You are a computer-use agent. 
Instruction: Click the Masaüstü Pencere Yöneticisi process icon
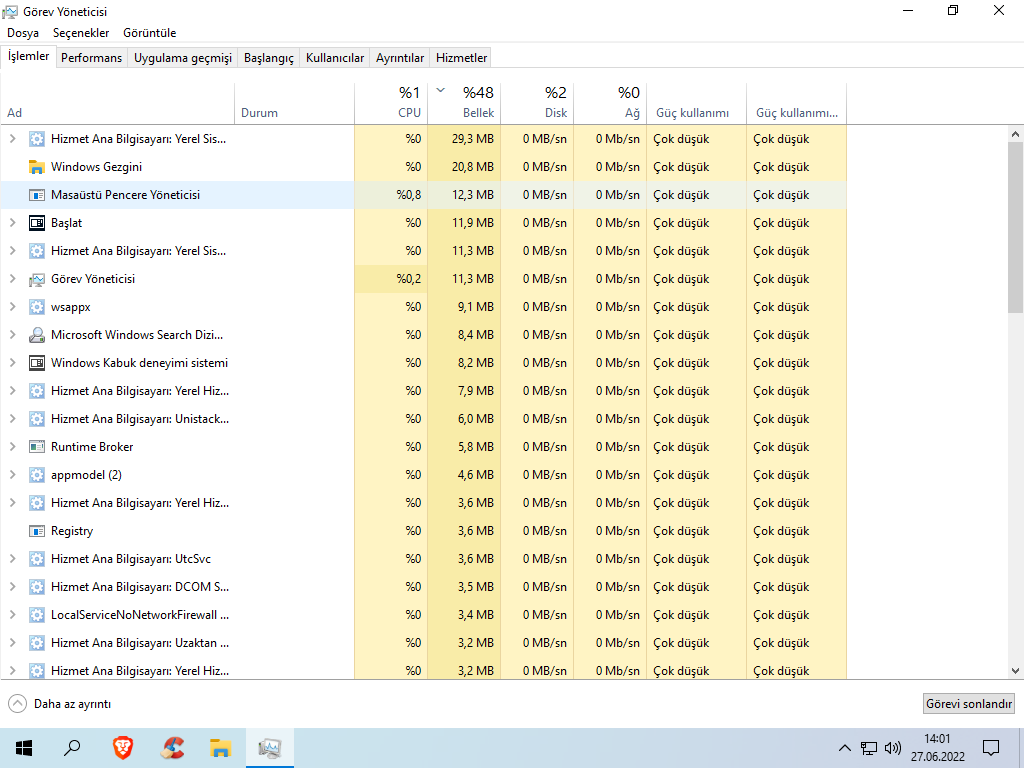pyautogui.click(x=37, y=195)
